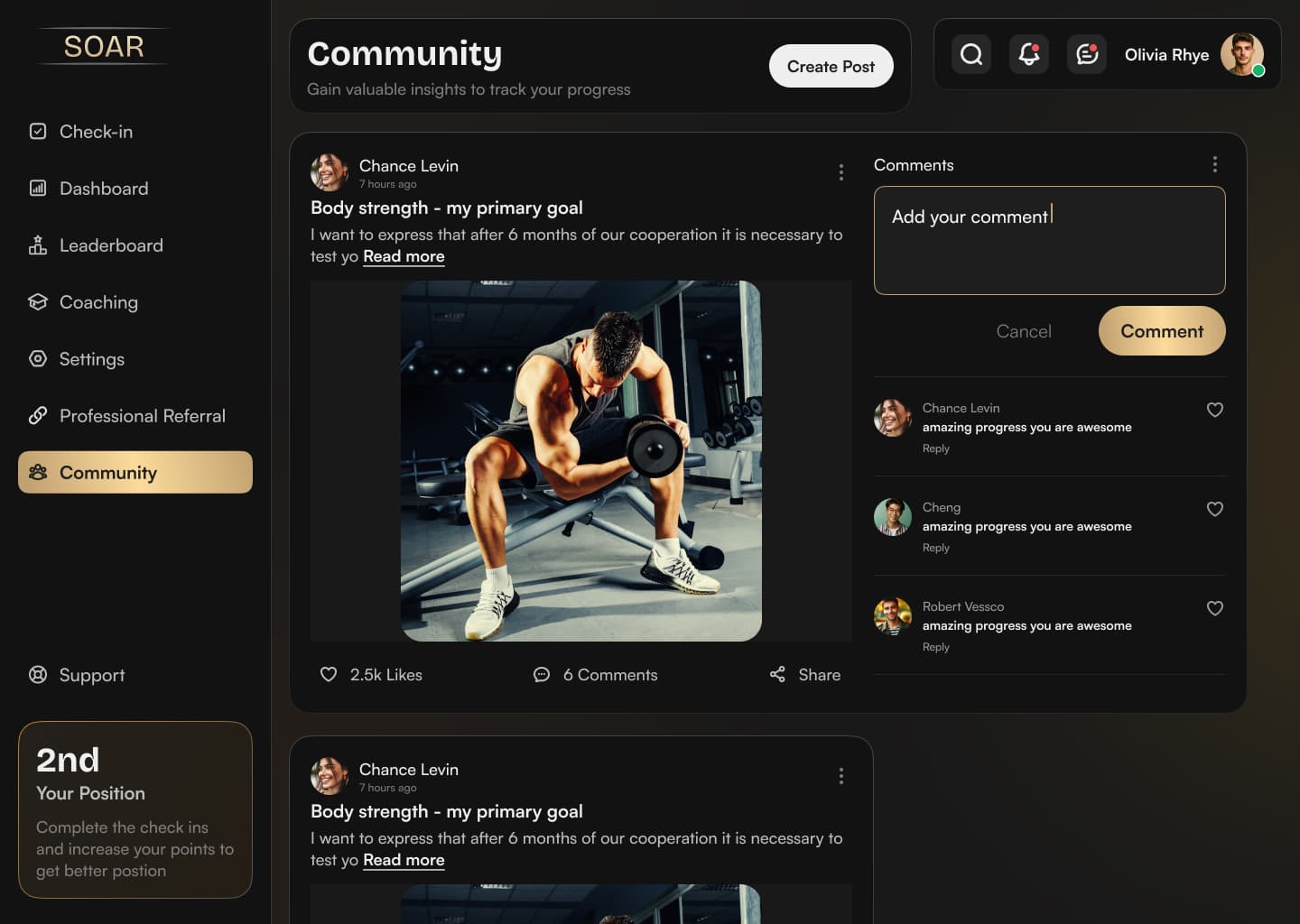Select Professional Referral menu item
Screen dimensions: 1300x924
(135, 416)
